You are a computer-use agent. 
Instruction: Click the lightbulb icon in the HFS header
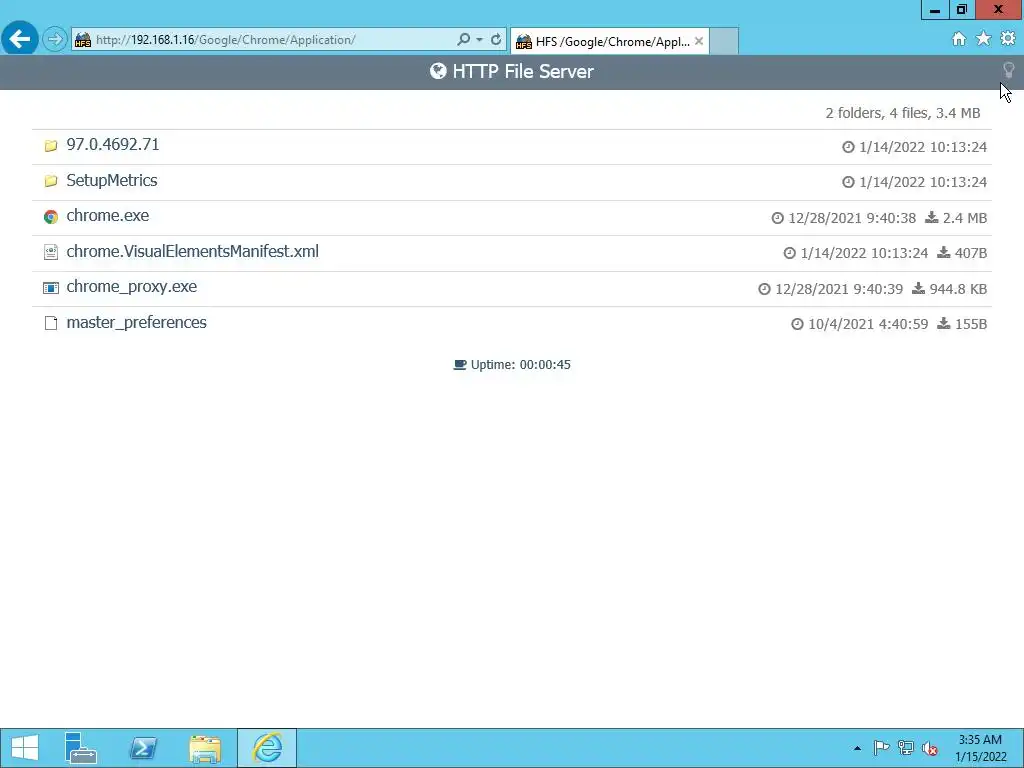tap(1008, 70)
